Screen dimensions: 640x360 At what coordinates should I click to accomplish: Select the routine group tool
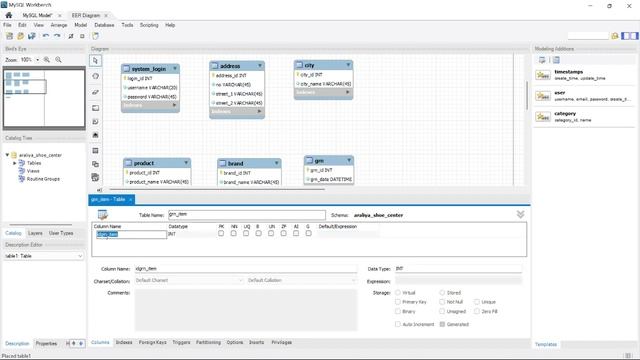tap(96, 178)
